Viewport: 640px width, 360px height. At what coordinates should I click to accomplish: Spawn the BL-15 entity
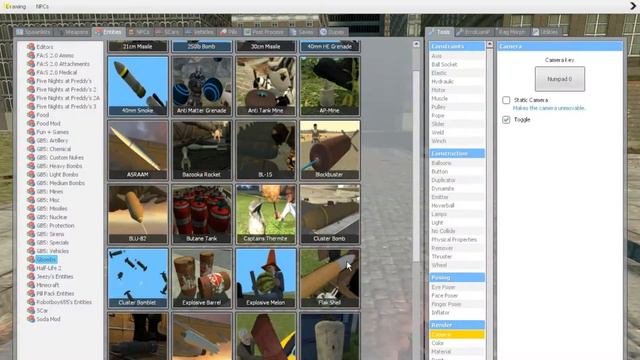click(266, 150)
